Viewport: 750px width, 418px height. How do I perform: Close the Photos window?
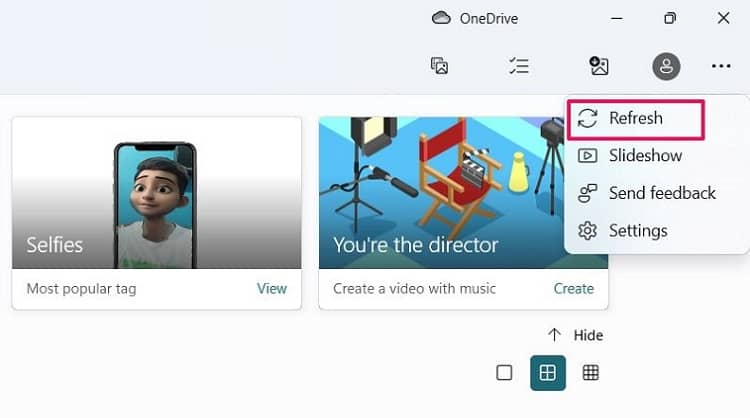coord(723,18)
